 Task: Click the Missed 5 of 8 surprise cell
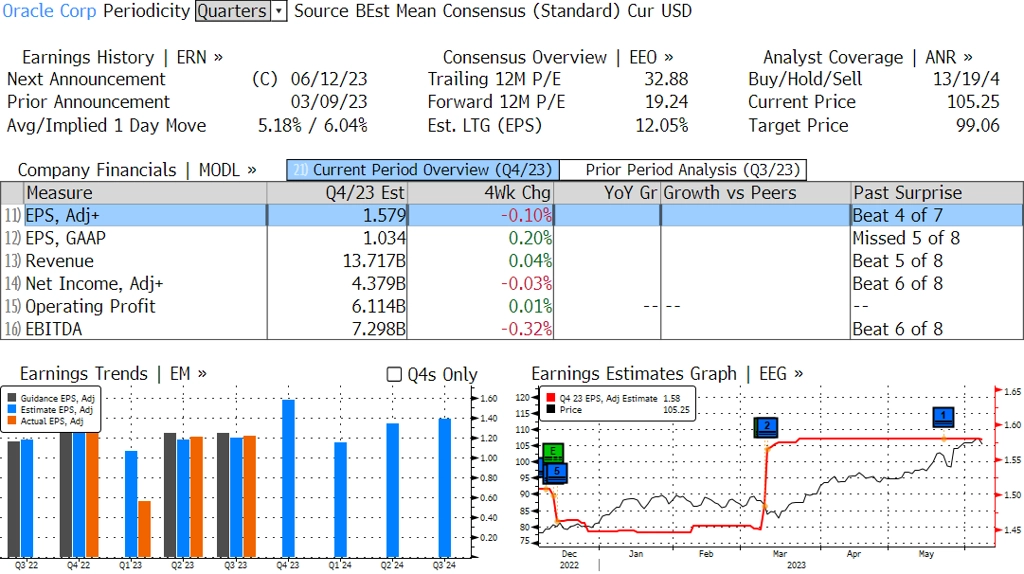(906, 238)
